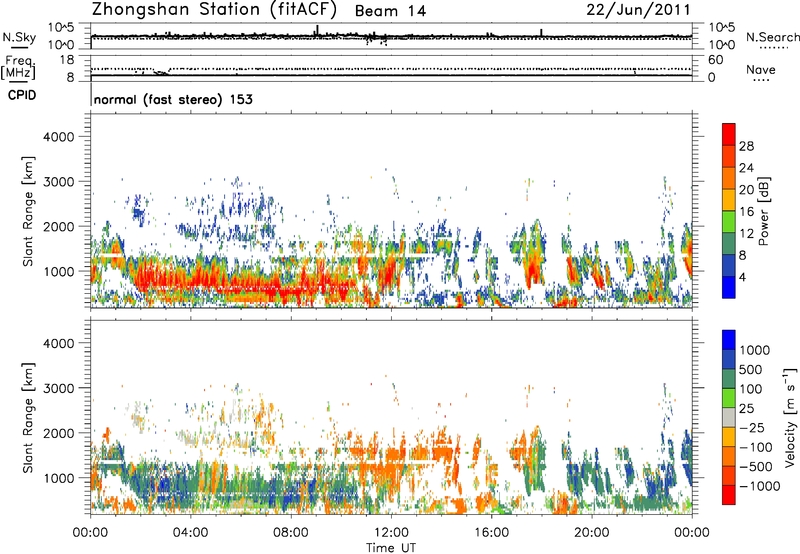Click "Slant Range [km]" label of Power panel
The height and width of the screenshot is (554, 800).
click(28, 211)
